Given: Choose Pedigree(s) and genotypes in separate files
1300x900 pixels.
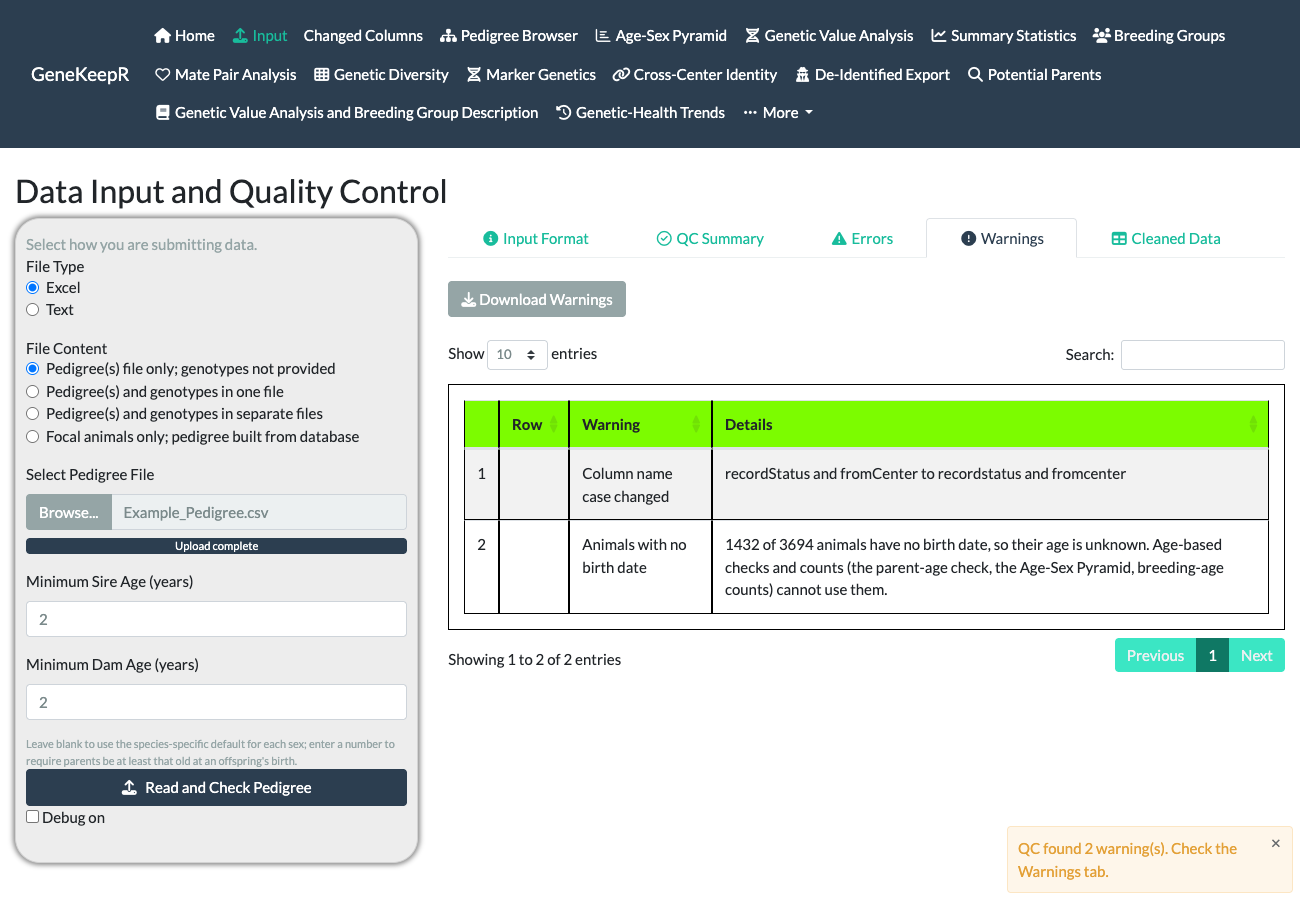Looking at the screenshot, I should pos(33,414).
